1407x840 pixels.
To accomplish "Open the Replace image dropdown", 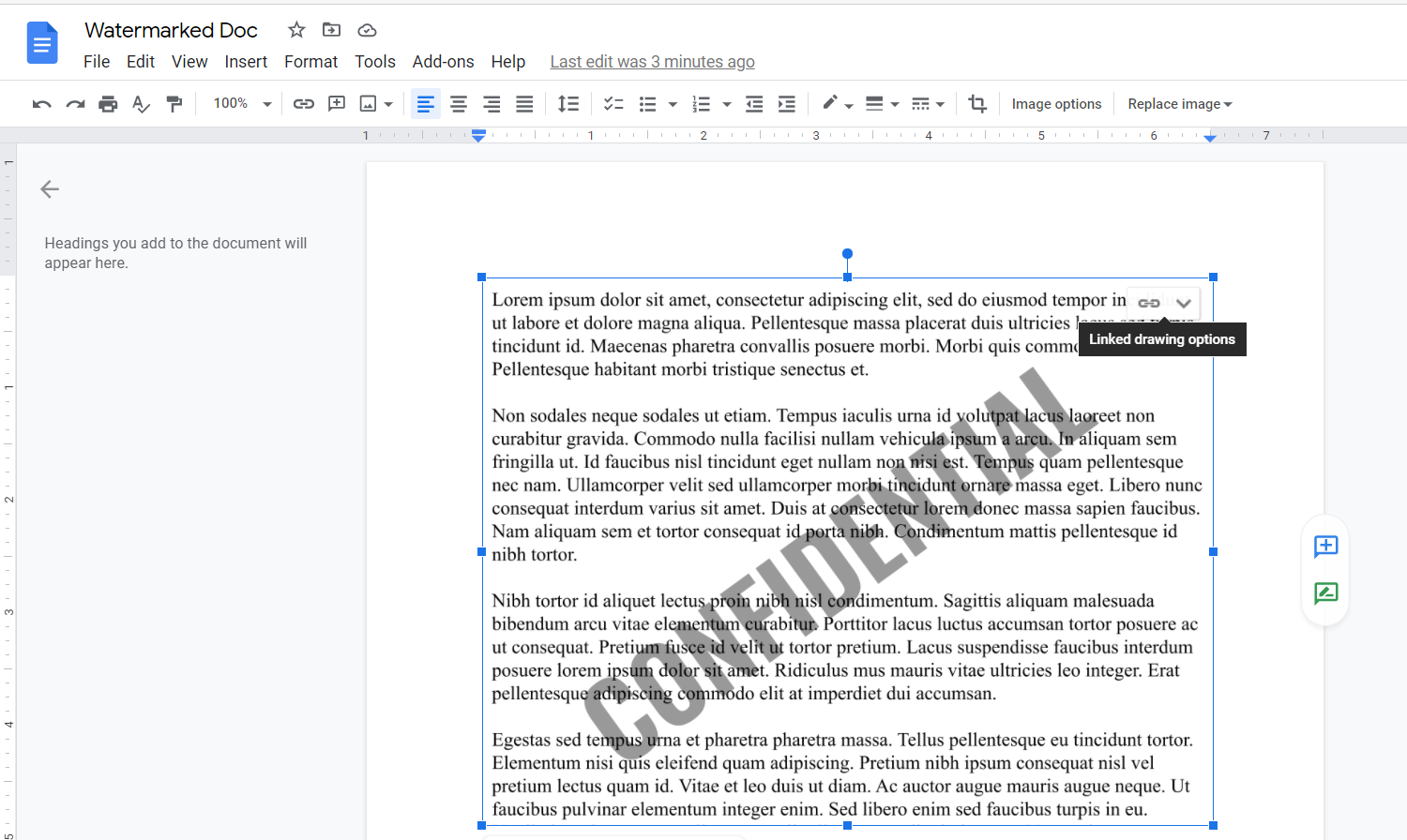I will [x=1179, y=104].
